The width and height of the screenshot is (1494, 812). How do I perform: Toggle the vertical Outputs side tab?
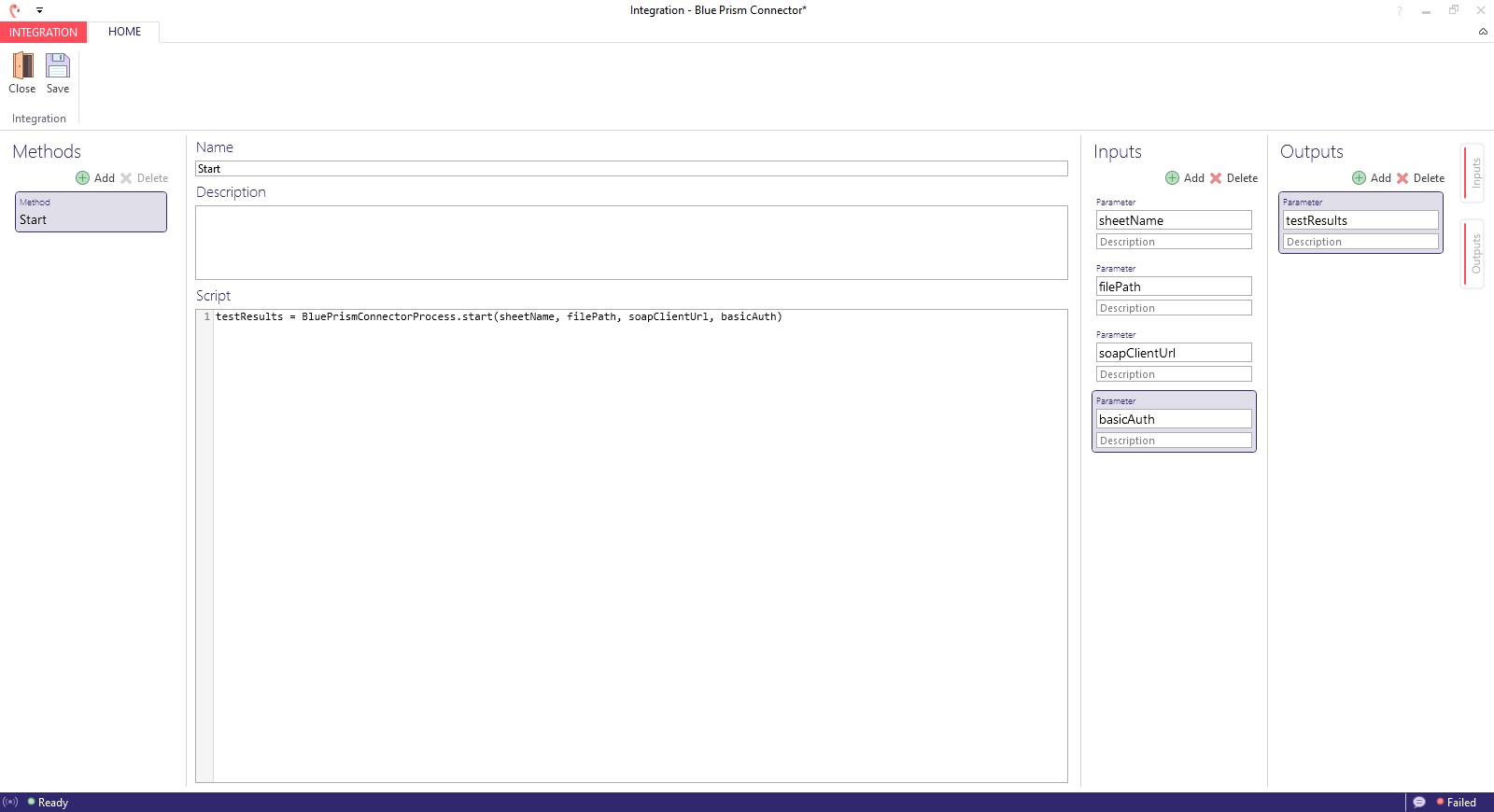click(1473, 254)
